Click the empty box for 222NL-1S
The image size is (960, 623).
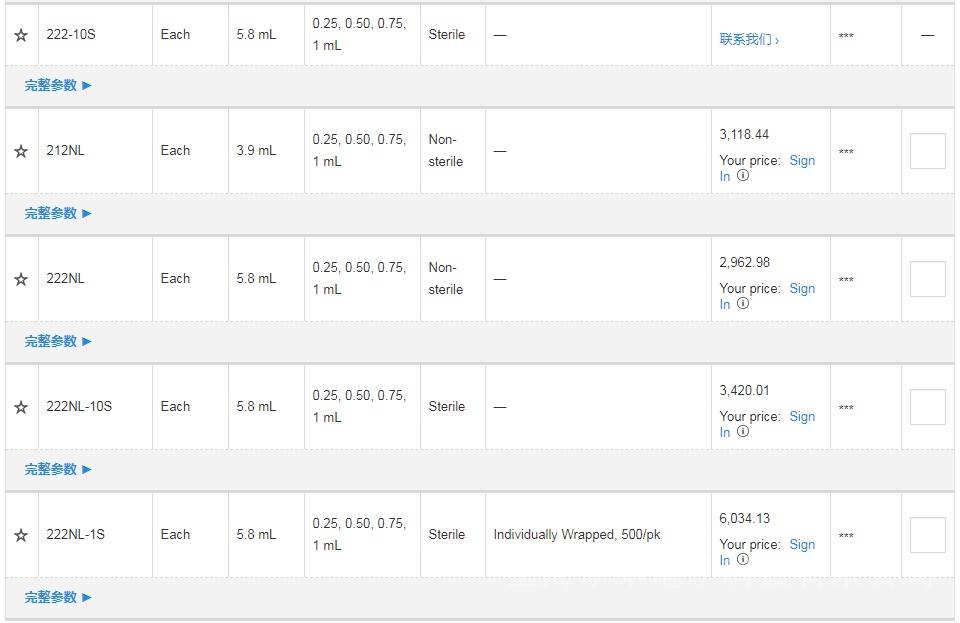click(x=927, y=535)
